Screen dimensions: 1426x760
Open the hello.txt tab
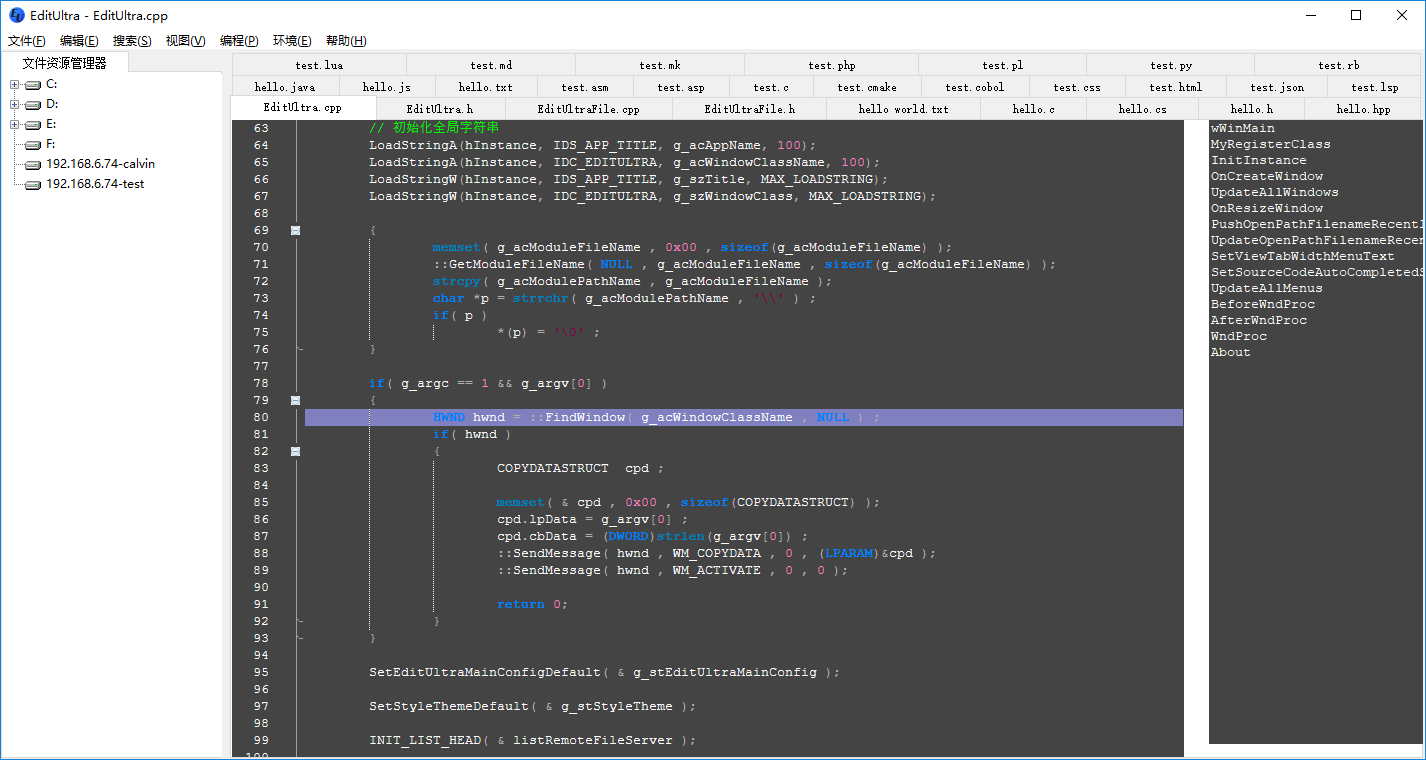(x=486, y=87)
